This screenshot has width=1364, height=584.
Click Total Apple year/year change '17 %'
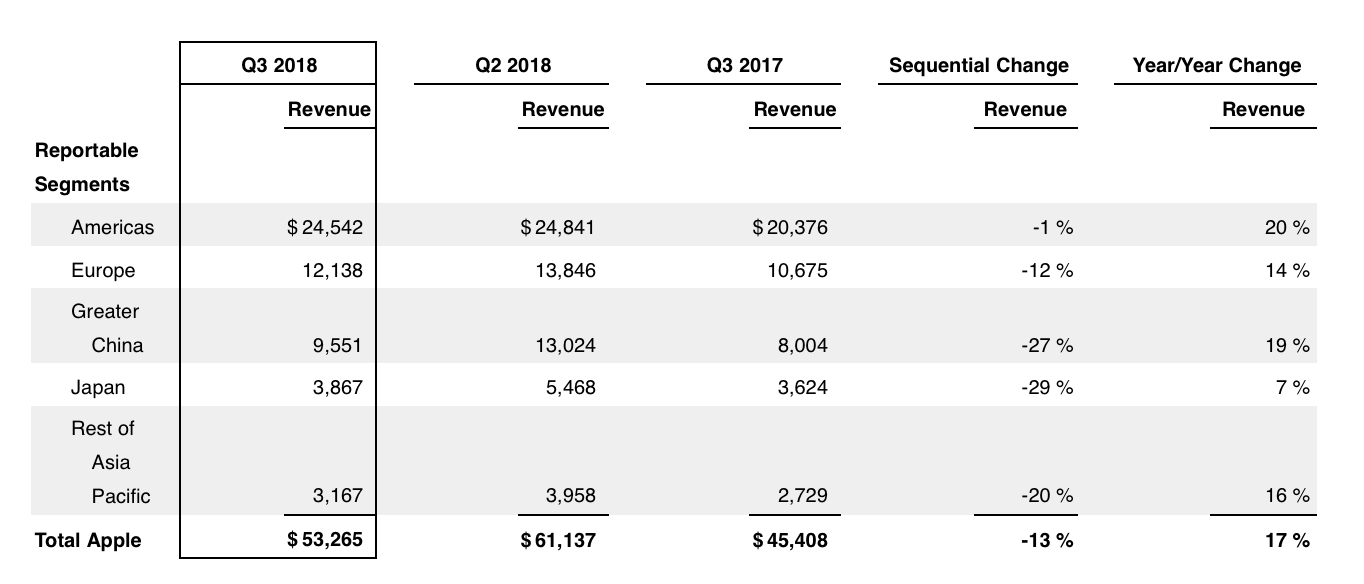click(x=1287, y=540)
